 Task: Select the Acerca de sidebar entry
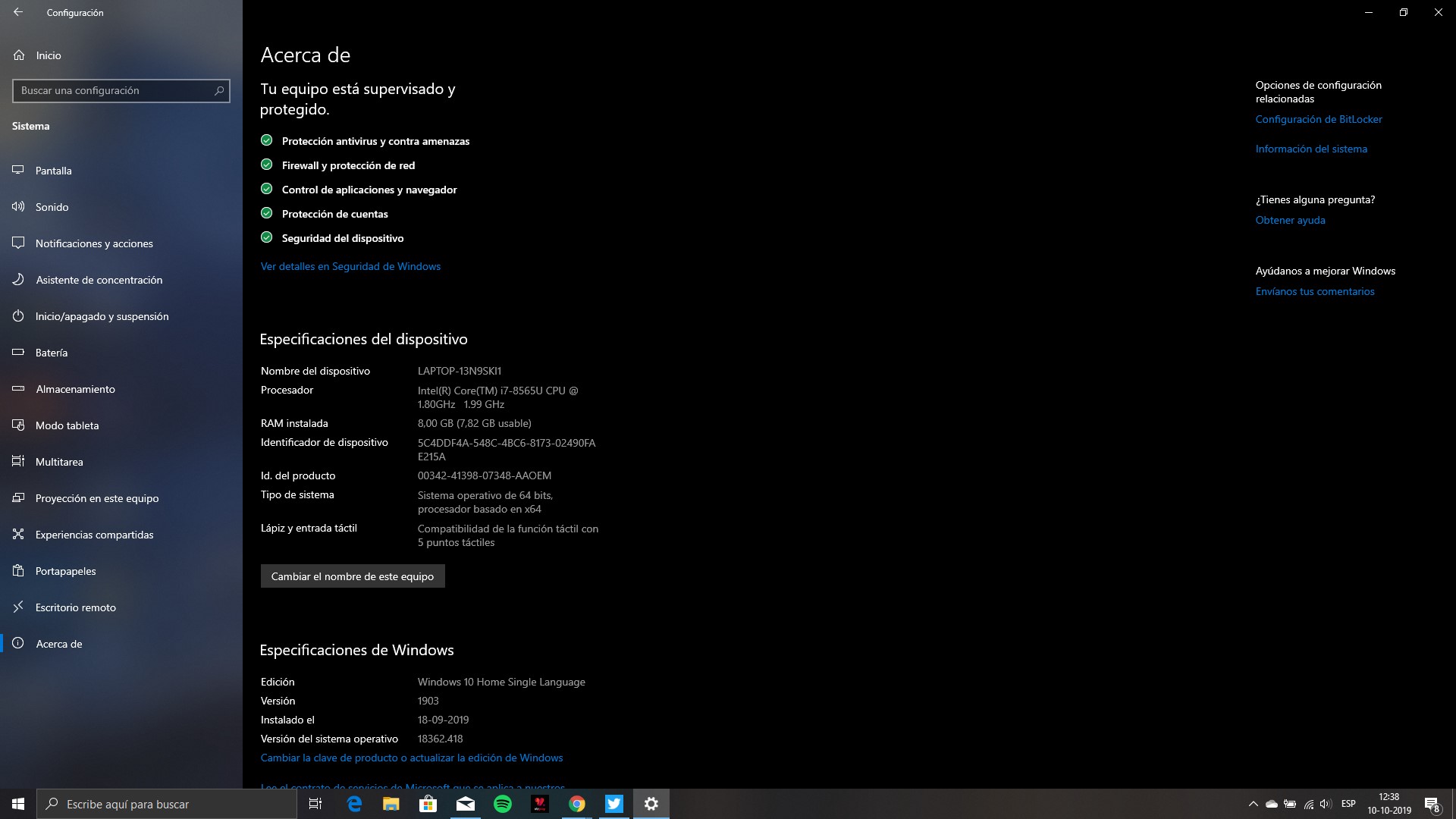(x=121, y=644)
